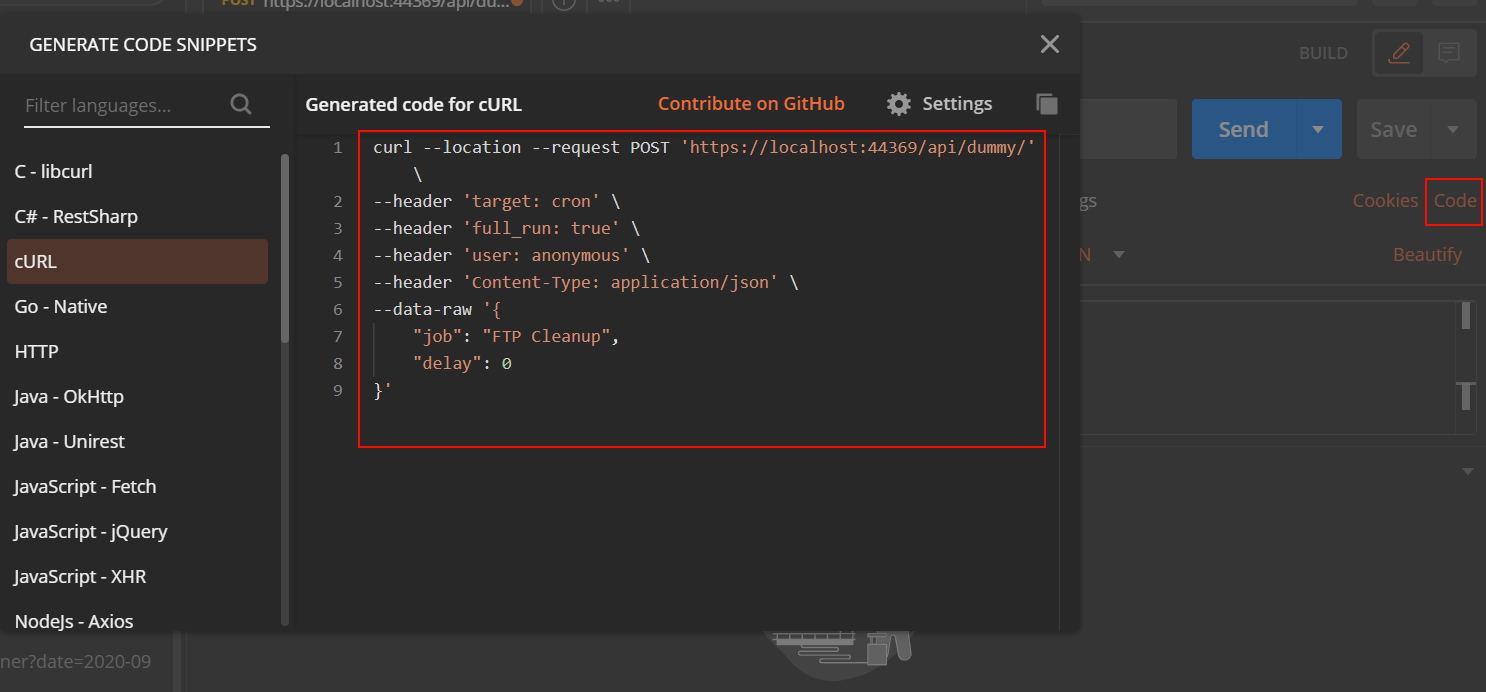Click the curl --location line of code
The width and height of the screenshot is (1486, 692).
704,148
